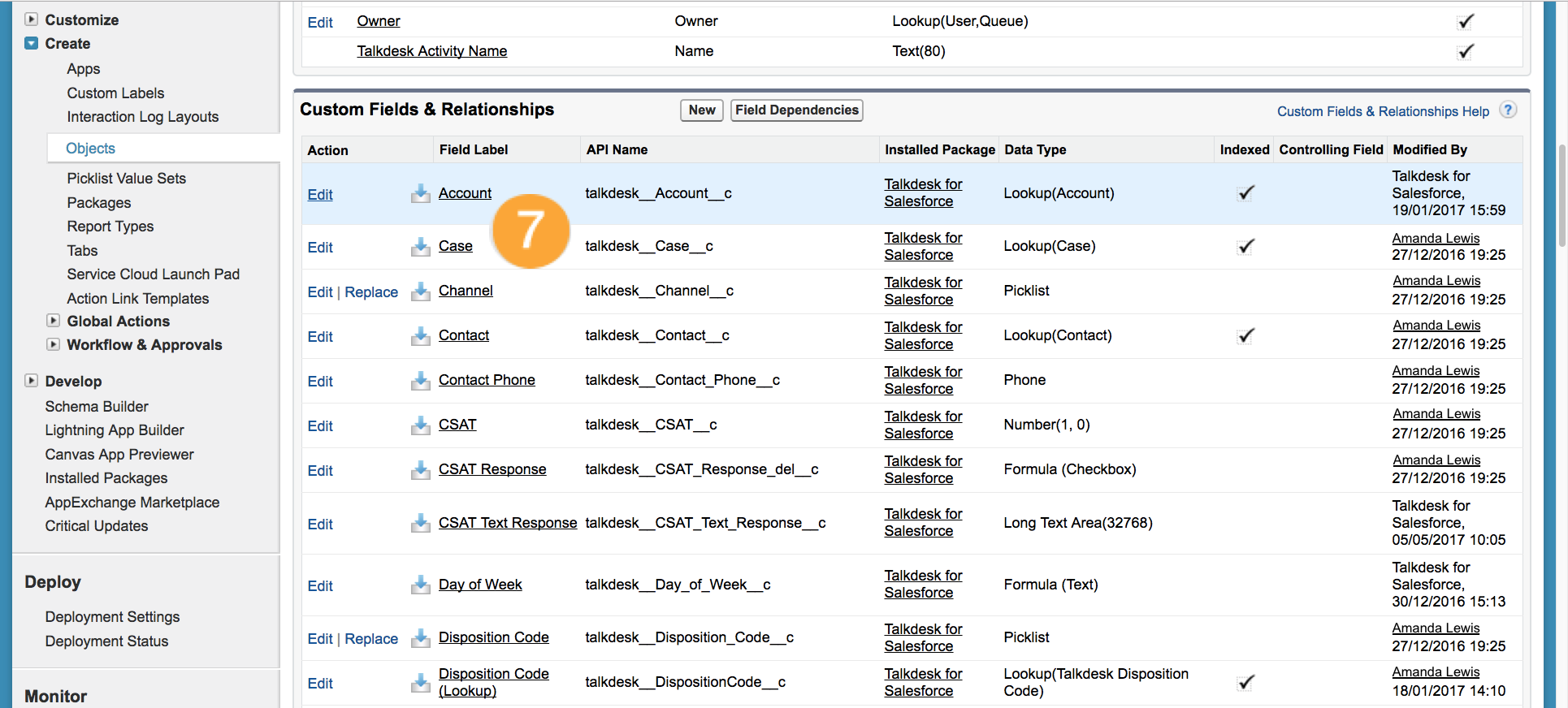Collapse the Create section
The width and height of the screenshot is (1568, 708).
(31, 43)
